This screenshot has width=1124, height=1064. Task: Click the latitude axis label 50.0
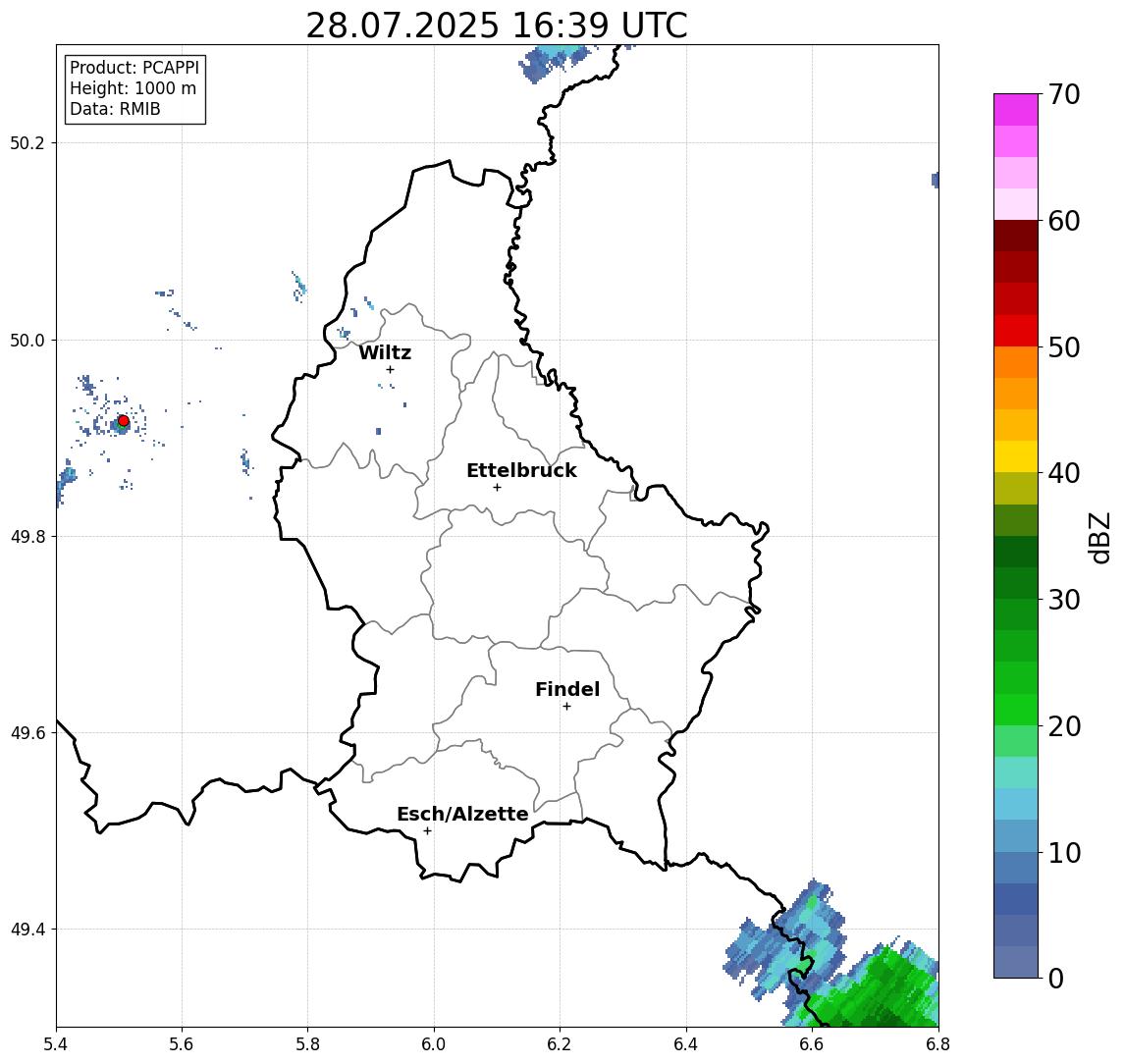coord(27,340)
